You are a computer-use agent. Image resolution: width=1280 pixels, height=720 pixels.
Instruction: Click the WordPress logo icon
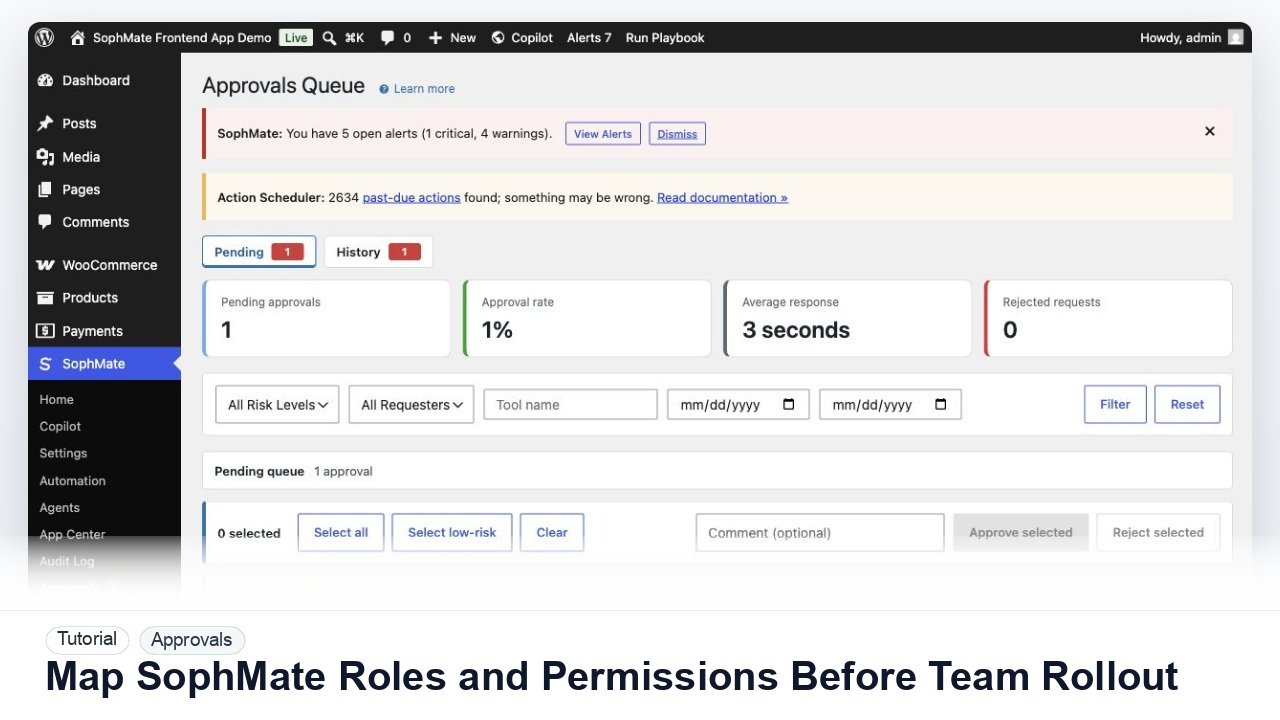[x=44, y=37]
